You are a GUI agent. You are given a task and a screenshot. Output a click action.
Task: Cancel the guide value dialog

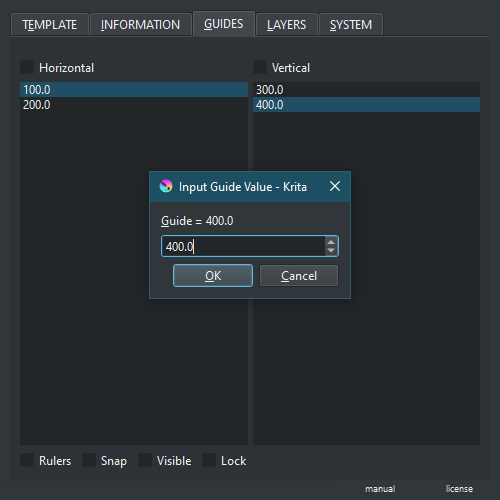[x=299, y=276]
